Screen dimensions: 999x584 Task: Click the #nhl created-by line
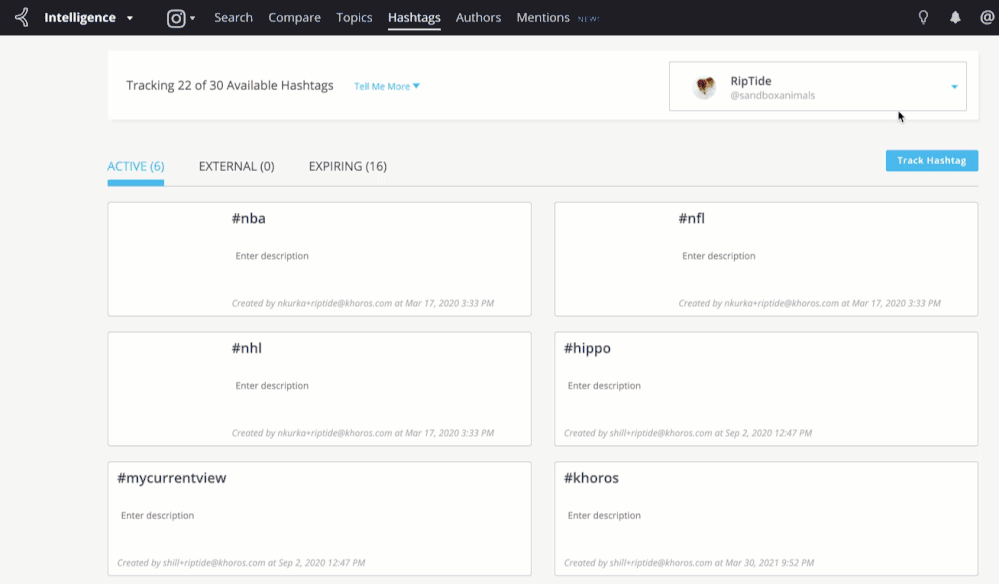pos(363,433)
